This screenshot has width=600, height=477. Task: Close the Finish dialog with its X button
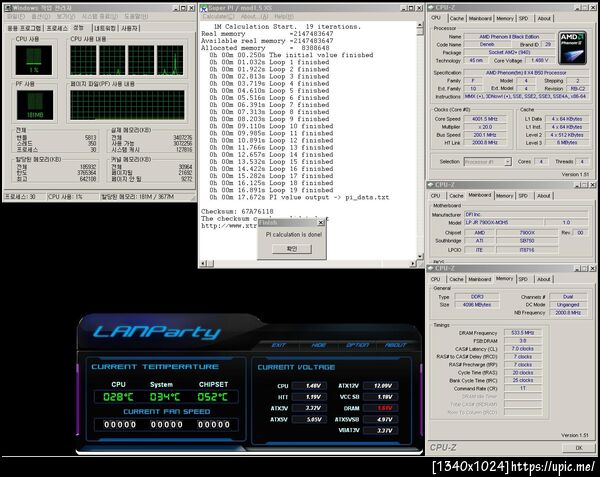(321, 223)
